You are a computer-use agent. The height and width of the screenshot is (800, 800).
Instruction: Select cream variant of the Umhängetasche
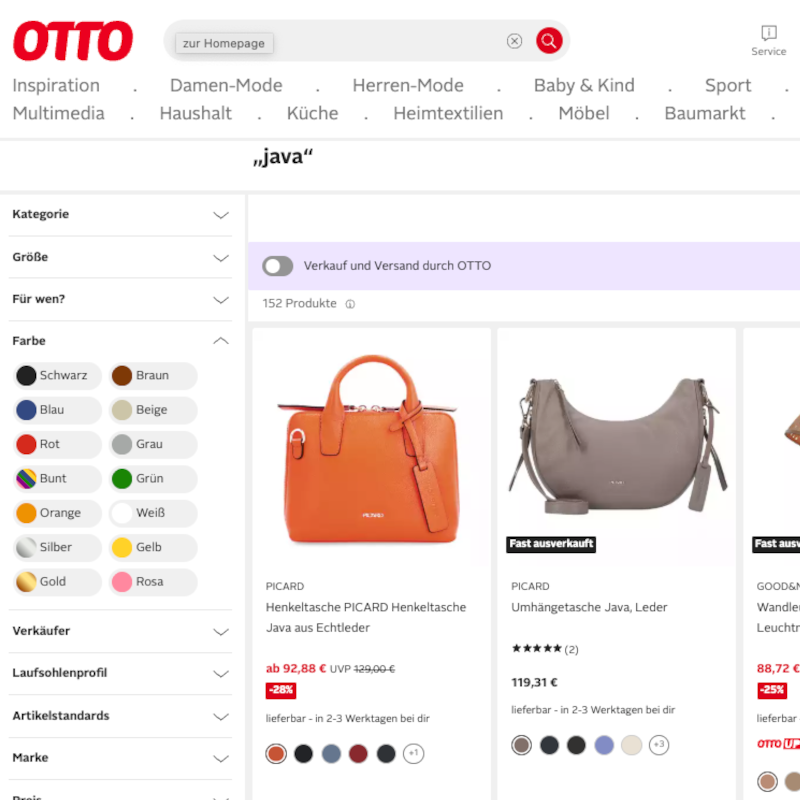[x=632, y=745]
